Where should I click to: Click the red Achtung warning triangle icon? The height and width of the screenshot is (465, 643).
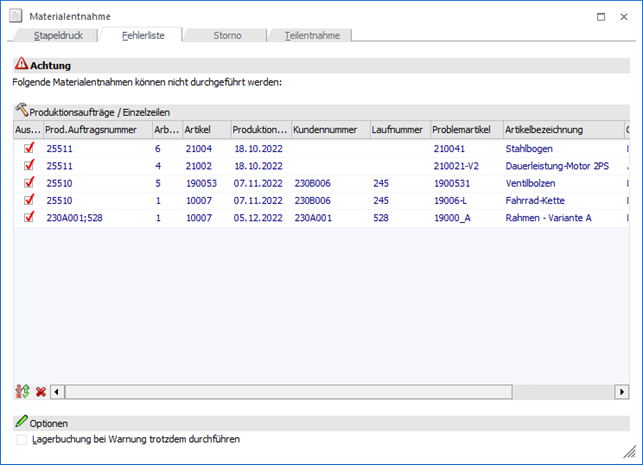pyautogui.click(x=21, y=64)
